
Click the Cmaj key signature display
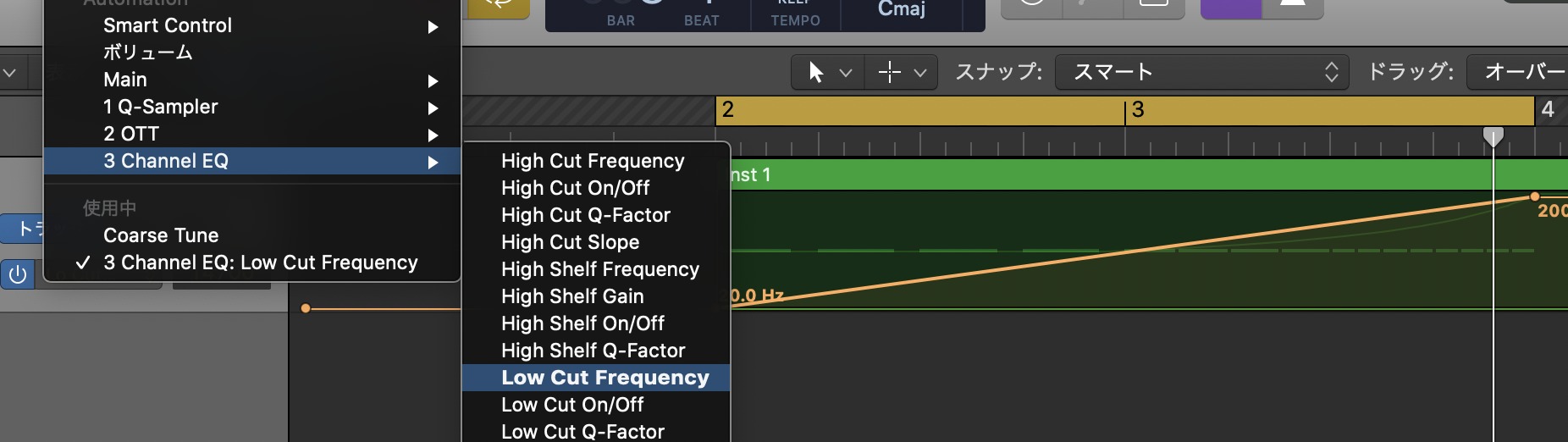901,10
